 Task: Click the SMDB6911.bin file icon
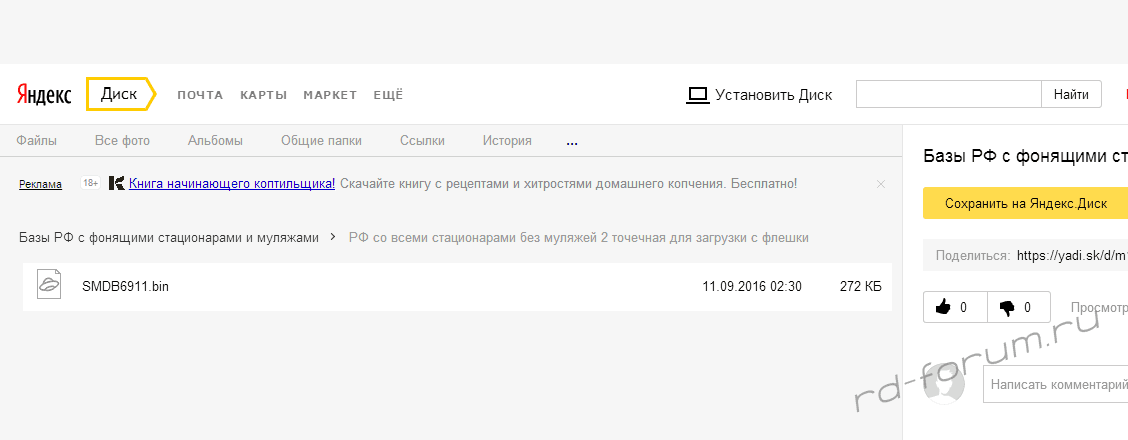click(x=48, y=285)
